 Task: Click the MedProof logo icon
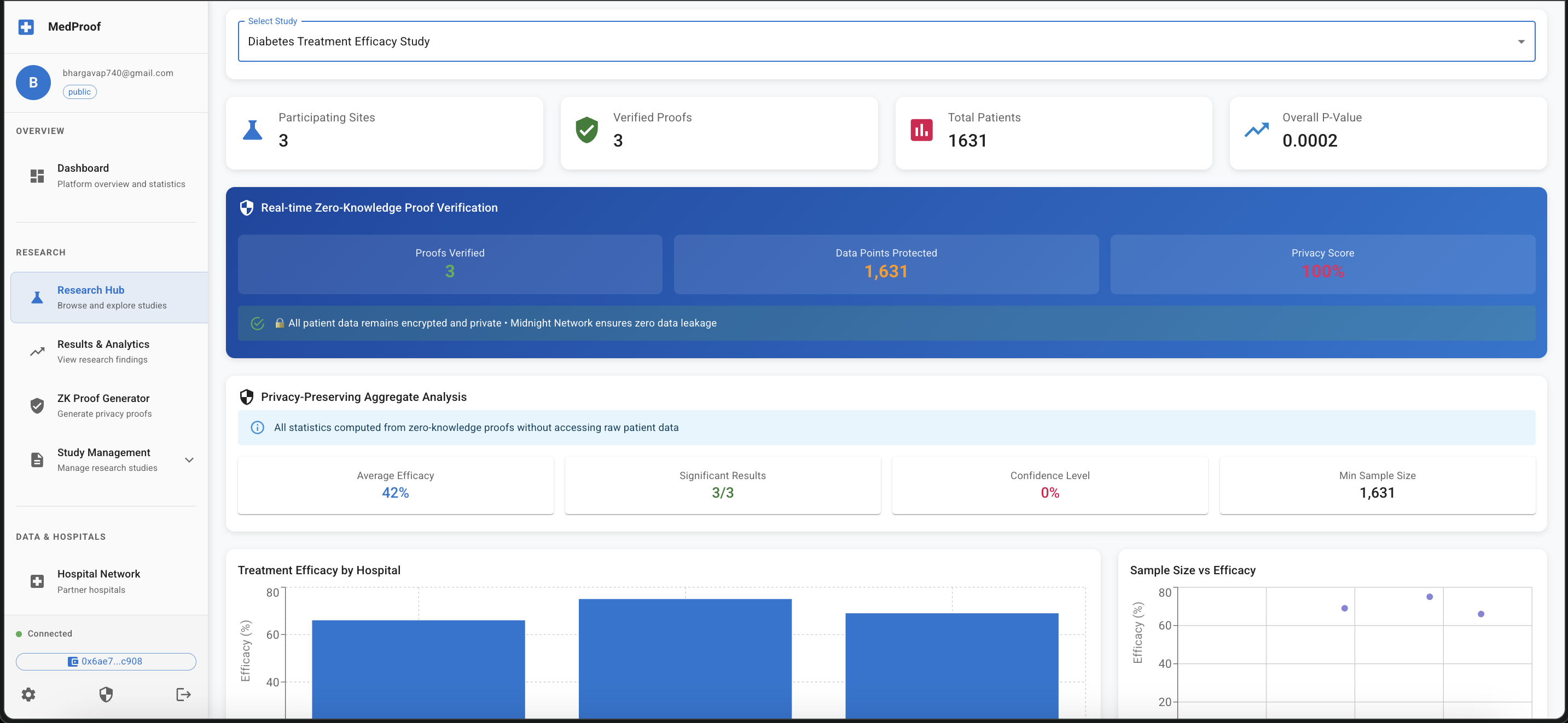(26, 27)
